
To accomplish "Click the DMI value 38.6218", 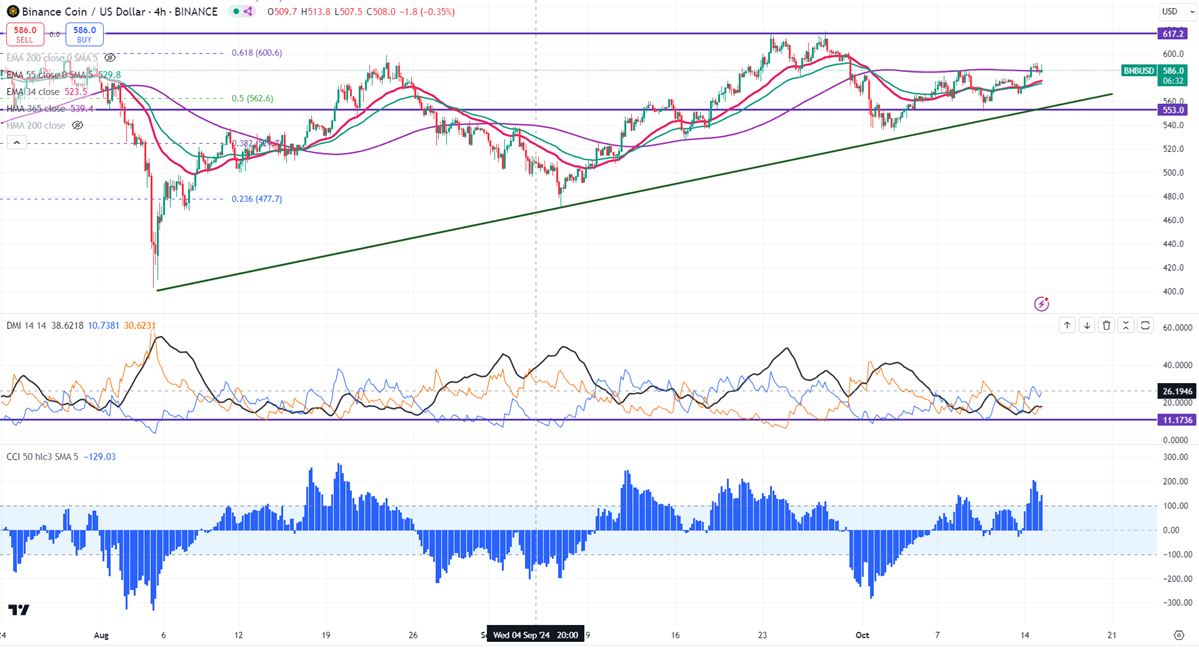I will tap(67, 325).
